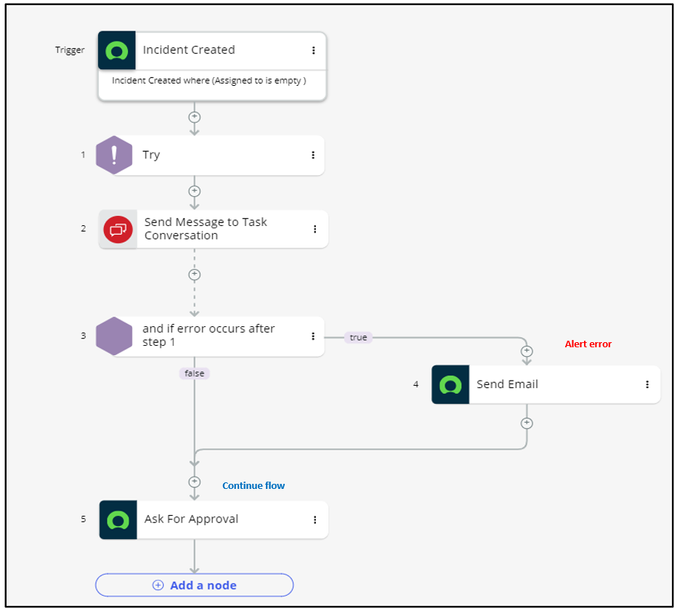Click the Incident Created trigger icon
677x611 pixels.
[118, 51]
